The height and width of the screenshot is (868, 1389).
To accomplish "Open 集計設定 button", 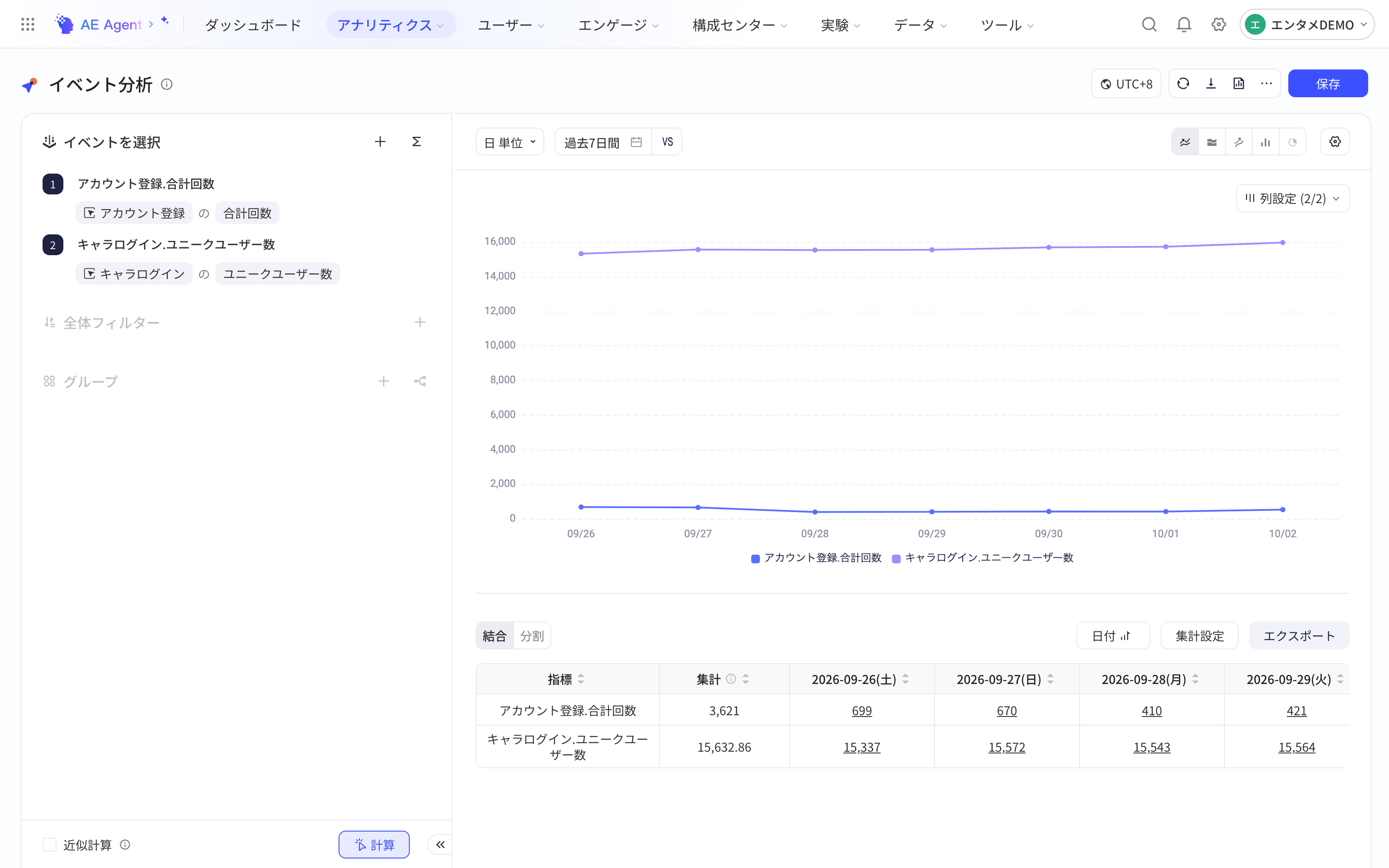I will tap(1200, 636).
